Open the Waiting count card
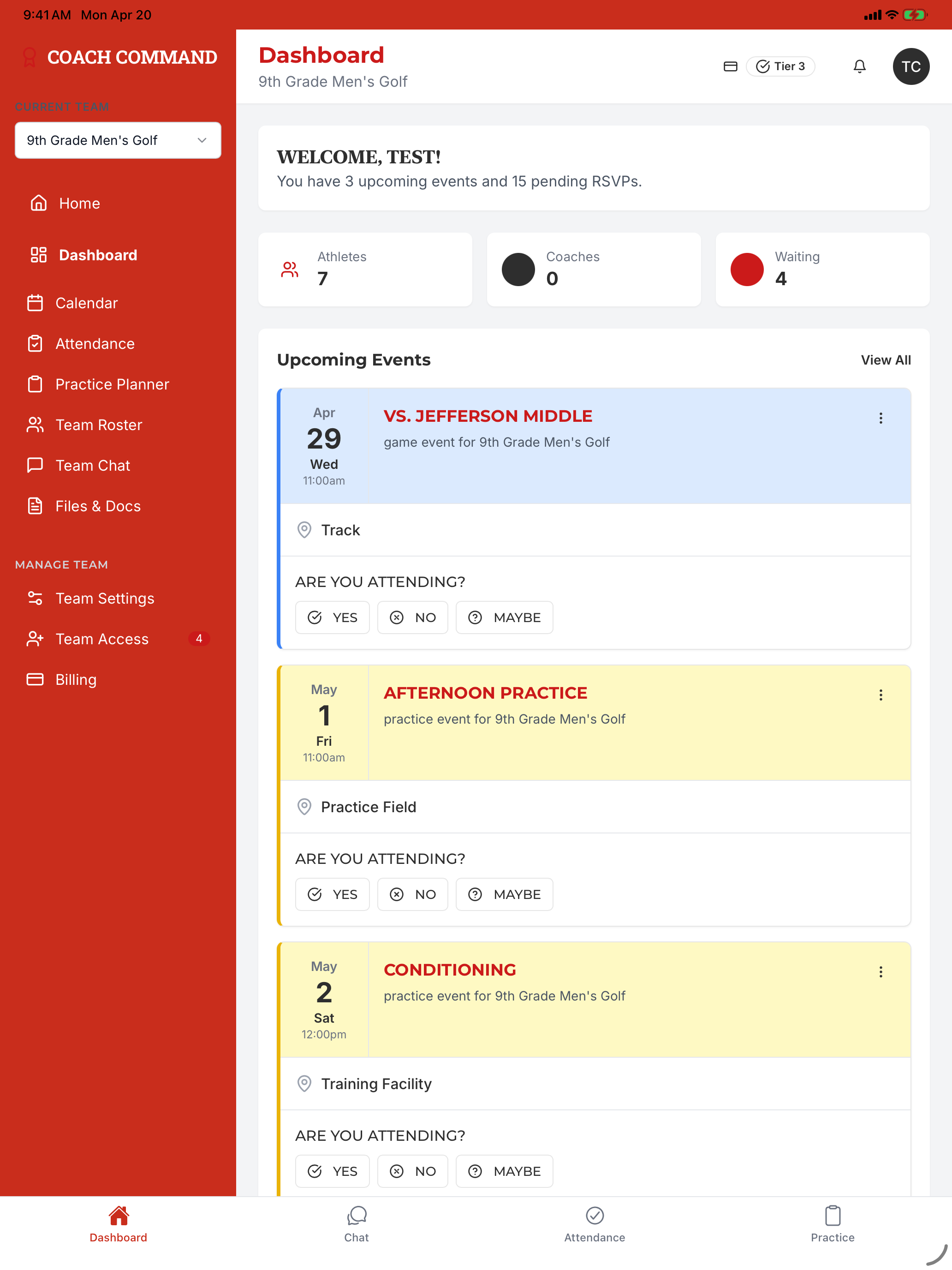Viewport: 952px width, 1270px height. pyautogui.click(x=822, y=269)
